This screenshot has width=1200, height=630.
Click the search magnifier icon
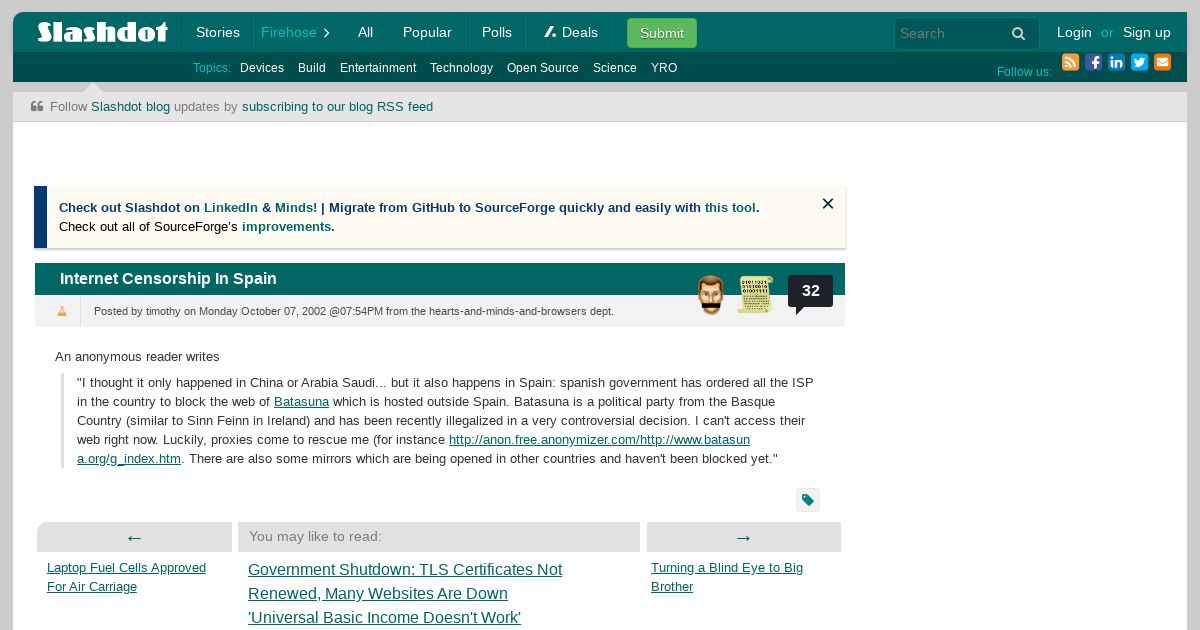(x=1018, y=33)
